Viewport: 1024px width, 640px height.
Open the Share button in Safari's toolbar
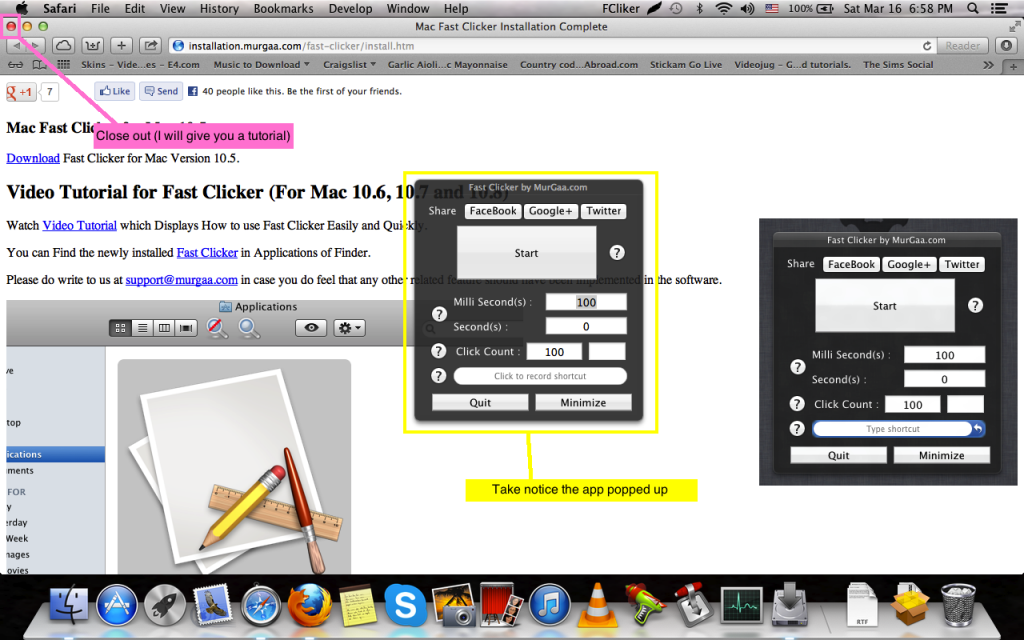pos(150,46)
